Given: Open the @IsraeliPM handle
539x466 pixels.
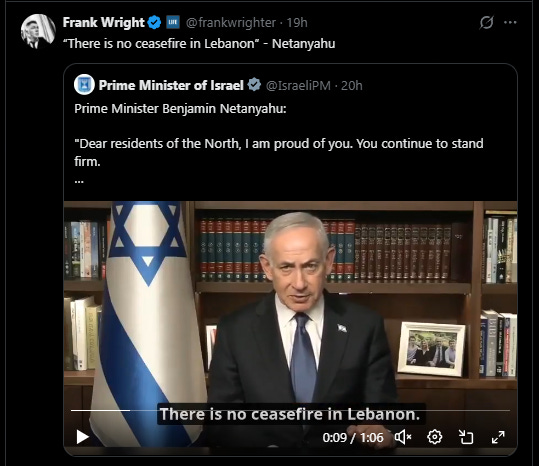Looking at the screenshot, I should [298, 86].
